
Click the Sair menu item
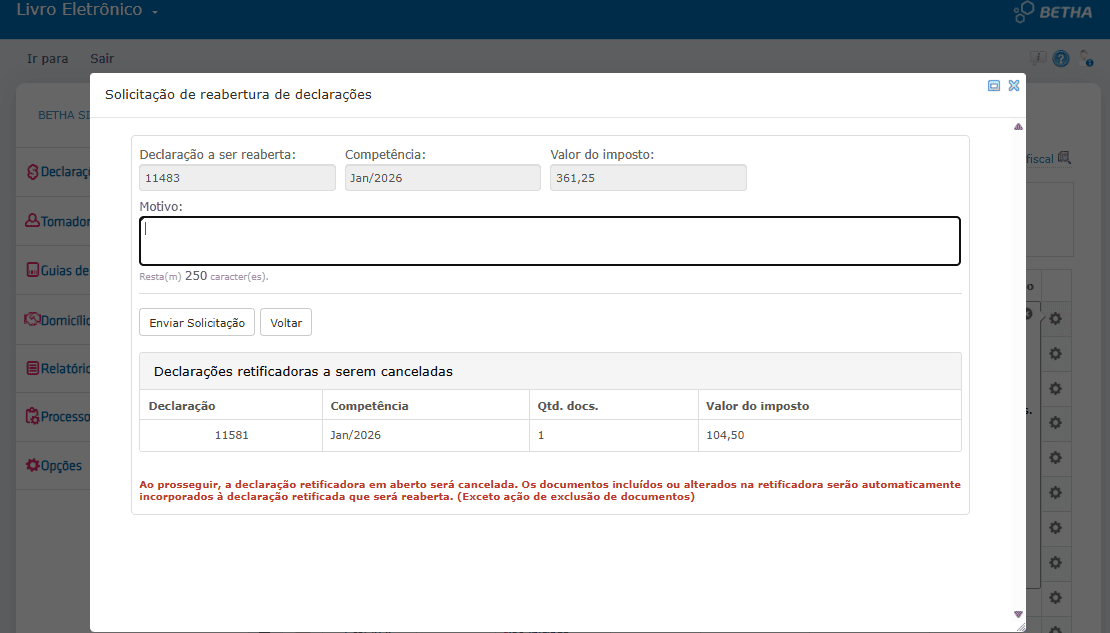[x=102, y=59]
